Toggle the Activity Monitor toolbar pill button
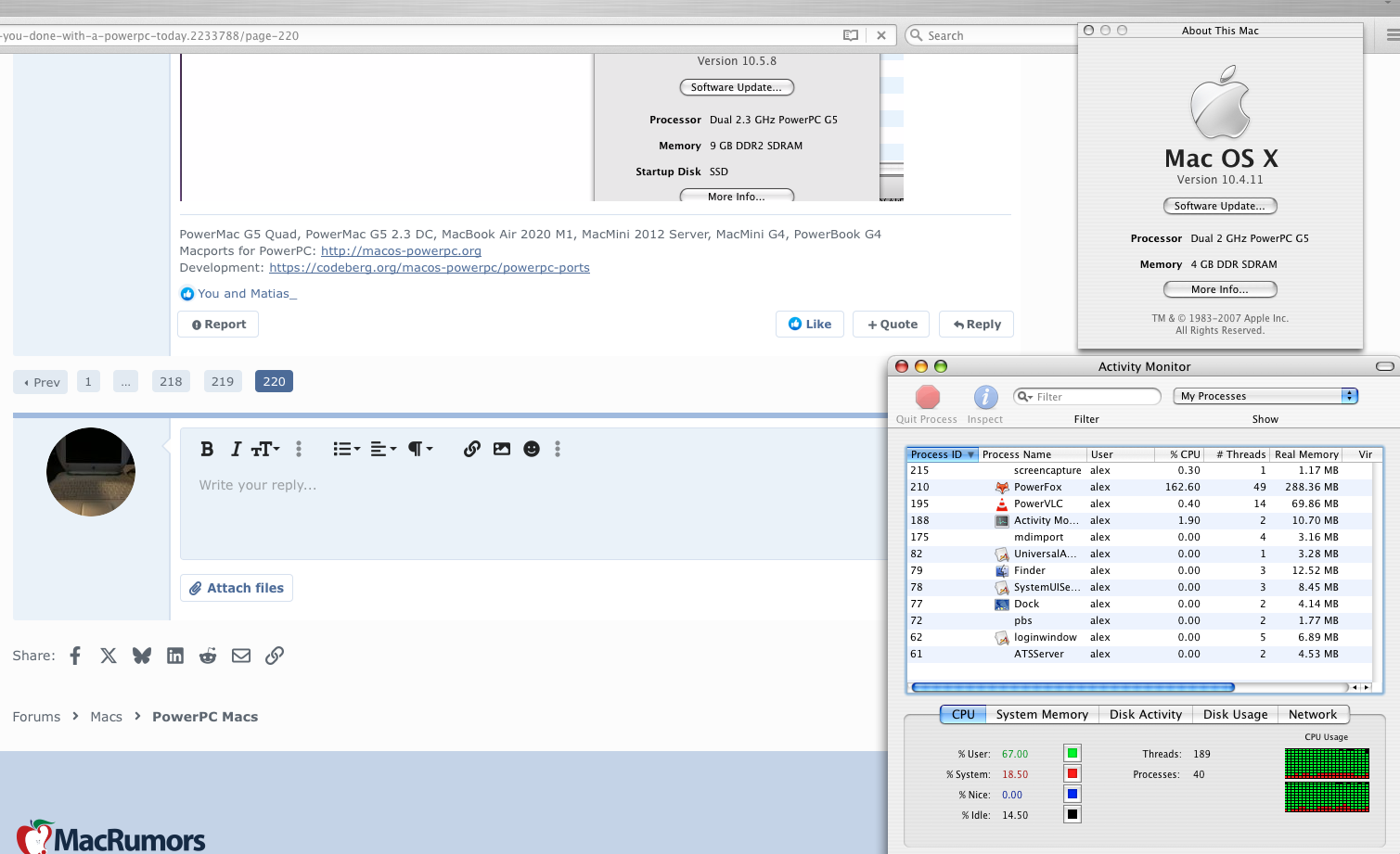Viewport: 1400px width, 854px height. pos(1385,366)
